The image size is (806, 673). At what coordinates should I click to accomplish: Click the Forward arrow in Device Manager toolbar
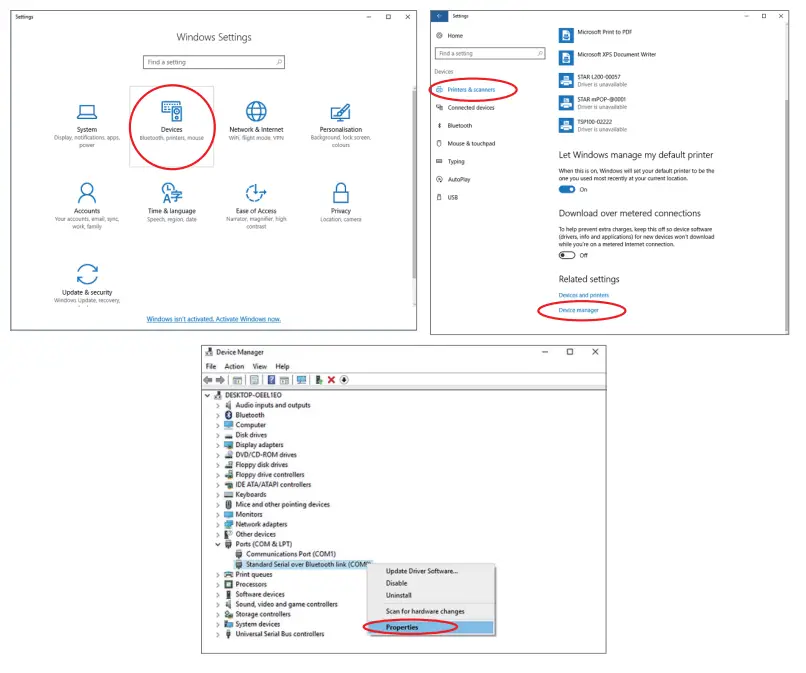(220, 380)
